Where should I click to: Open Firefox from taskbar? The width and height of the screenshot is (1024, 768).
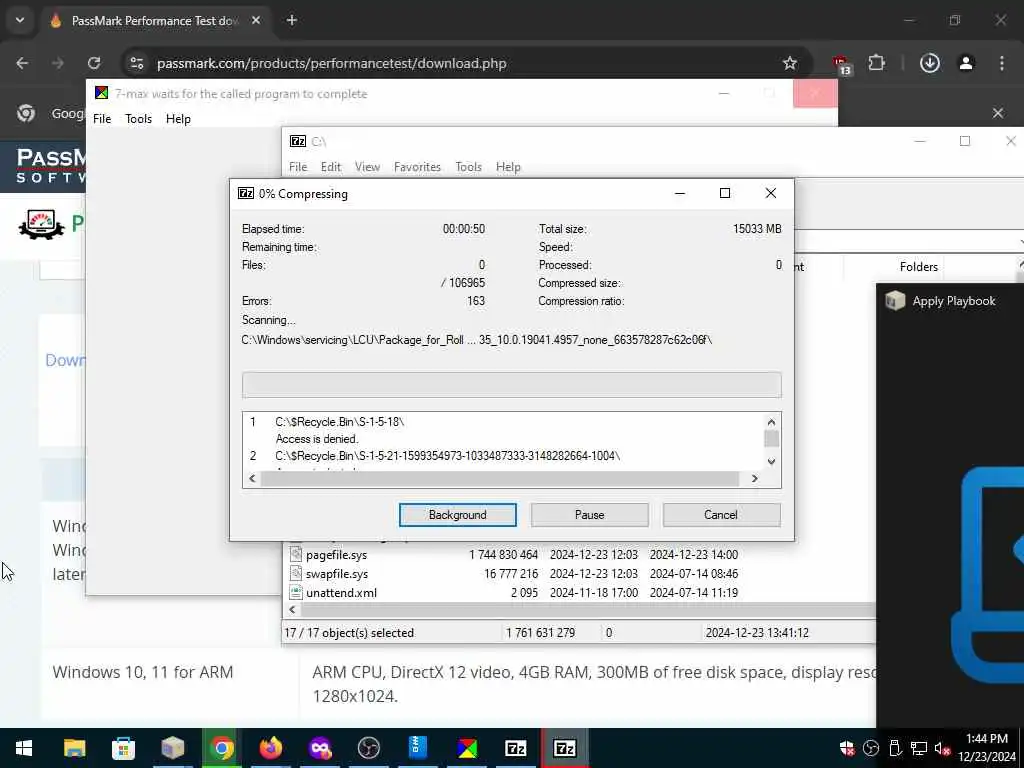click(x=270, y=748)
